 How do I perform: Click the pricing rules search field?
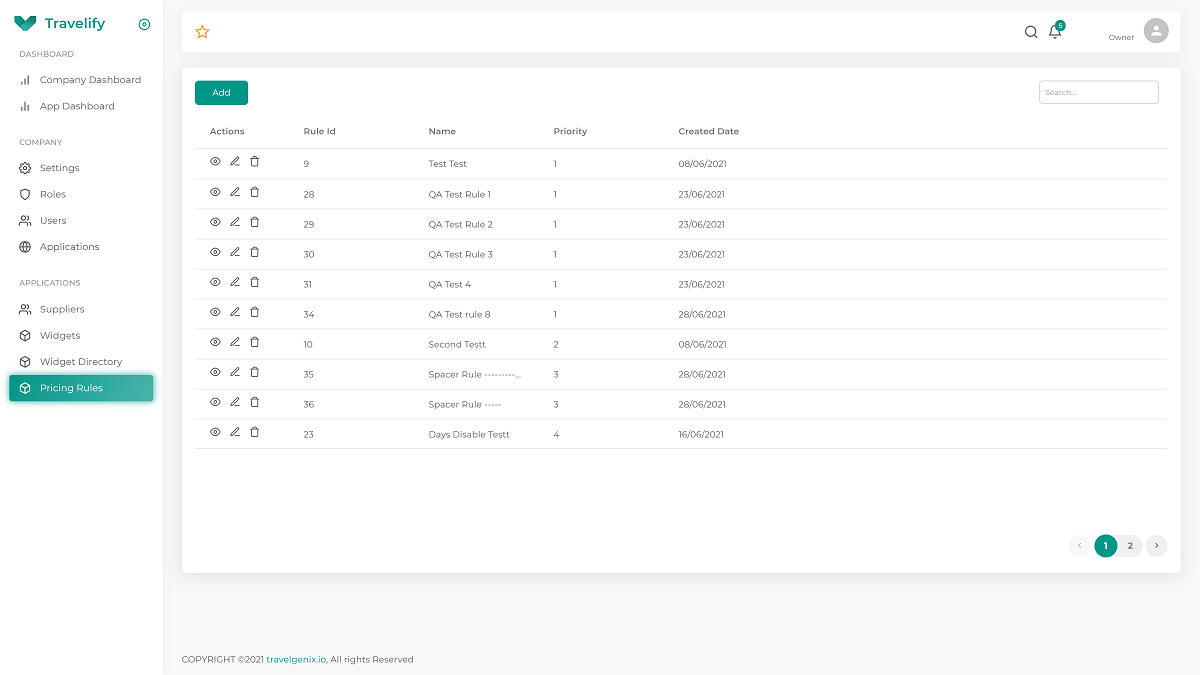pyautogui.click(x=1098, y=92)
